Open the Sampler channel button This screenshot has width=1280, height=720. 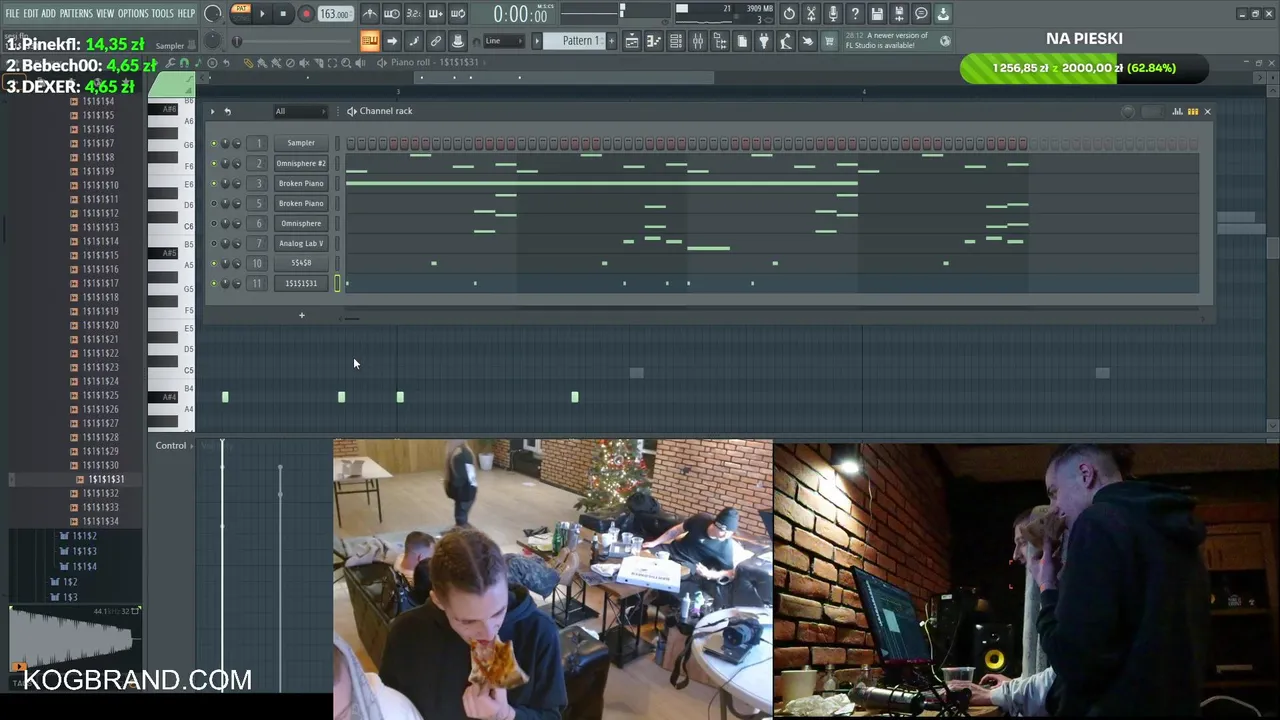click(301, 143)
